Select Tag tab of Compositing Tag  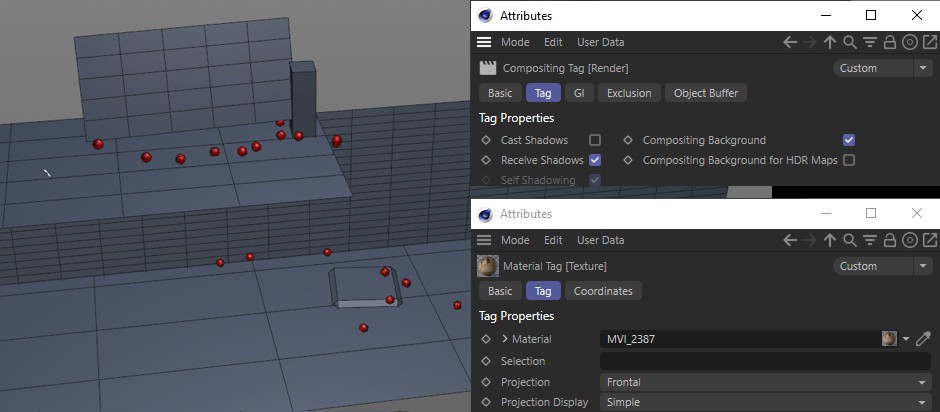543,93
